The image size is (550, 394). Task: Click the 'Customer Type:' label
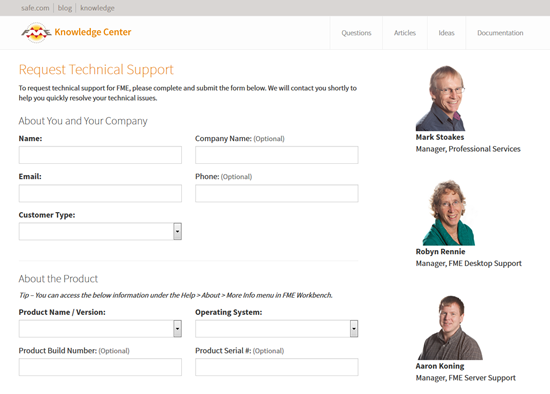pyautogui.click(x=47, y=215)
